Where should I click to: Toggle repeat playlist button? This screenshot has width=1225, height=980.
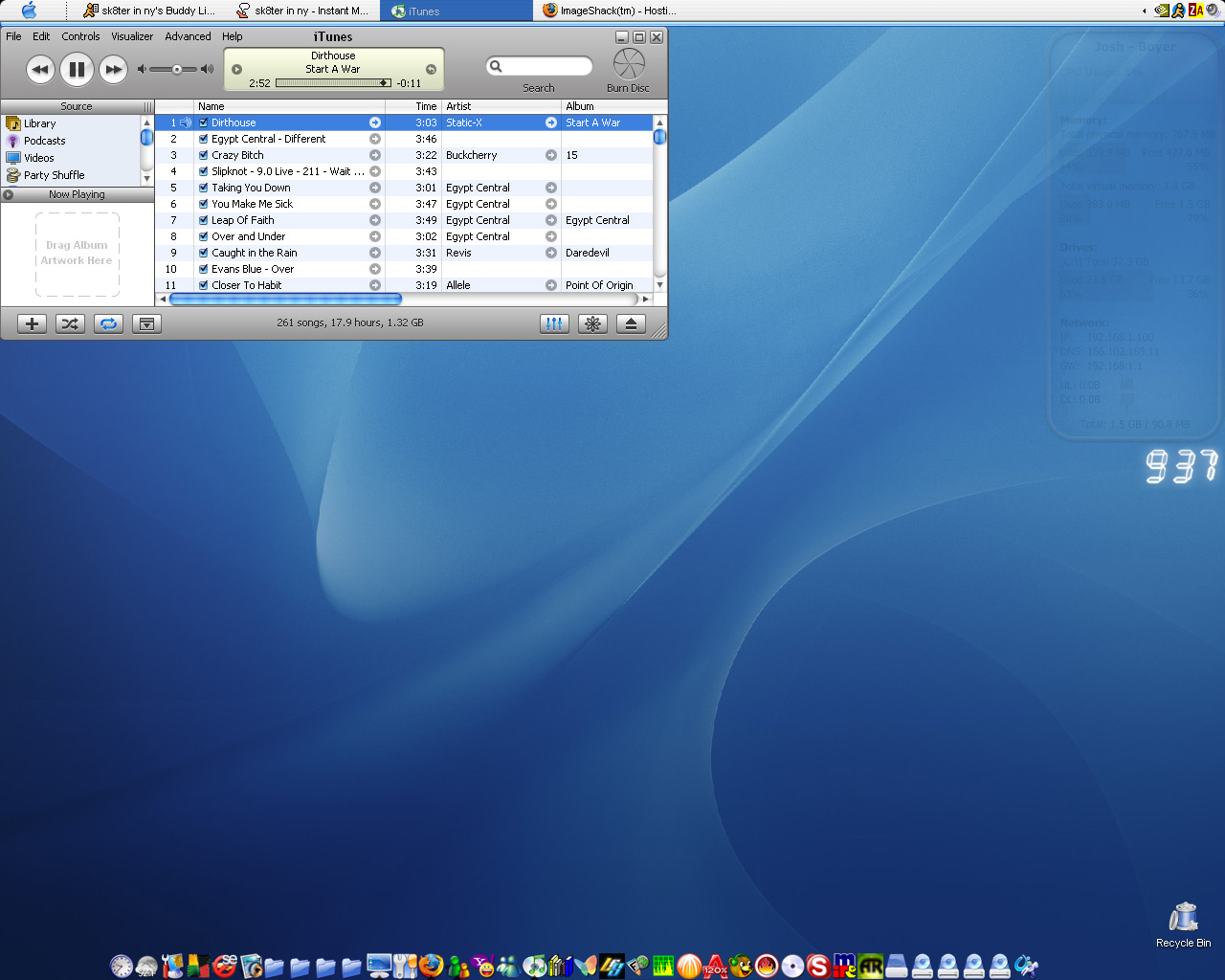108,323
